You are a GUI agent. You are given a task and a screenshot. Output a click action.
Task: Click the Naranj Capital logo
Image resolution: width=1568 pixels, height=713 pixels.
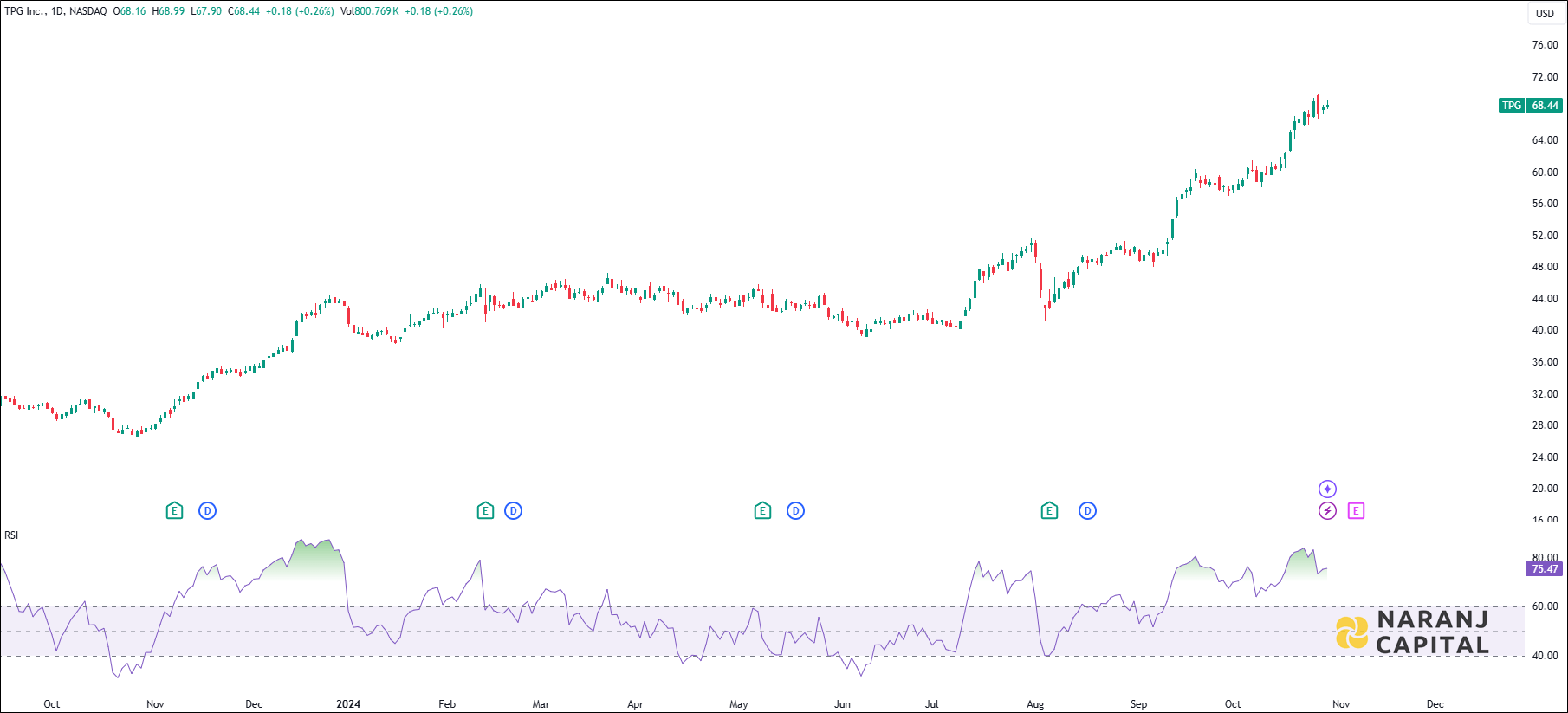(x=1412, y=632)
